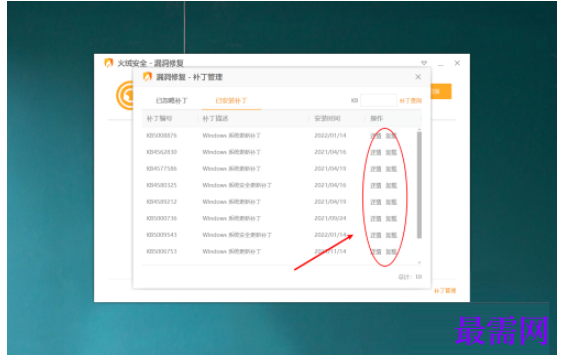This screenshot has height=362, width=567.
Task: Click the 安装时间 column header
Action: [x=327, y=119]
